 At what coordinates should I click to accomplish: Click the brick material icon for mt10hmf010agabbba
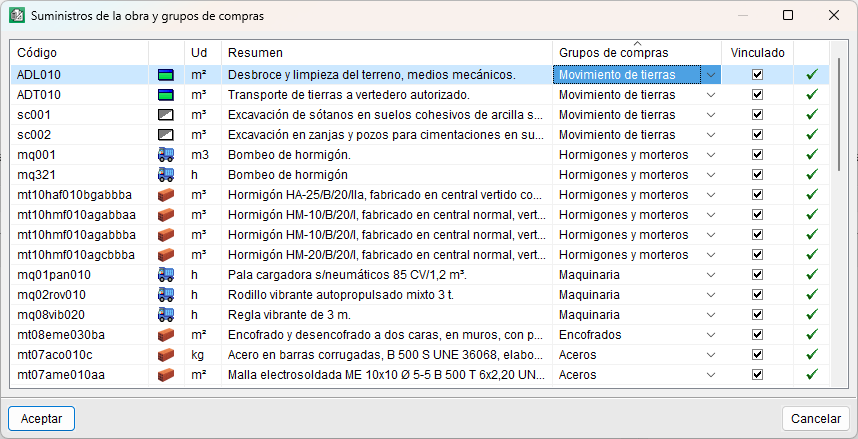tap(166, 235)
